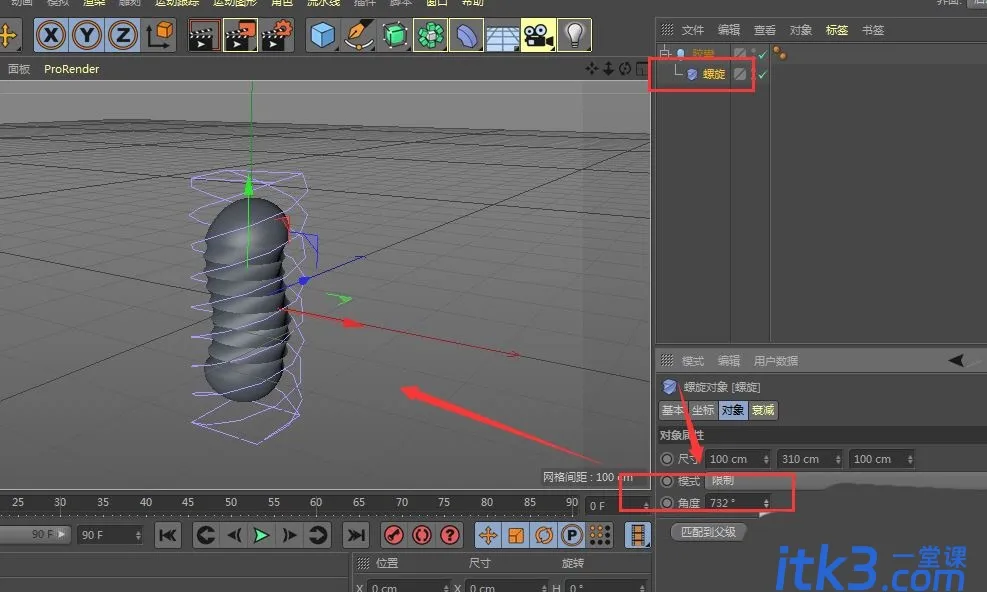Add a camera object
The image size is (987, 592).
[538, 35]
